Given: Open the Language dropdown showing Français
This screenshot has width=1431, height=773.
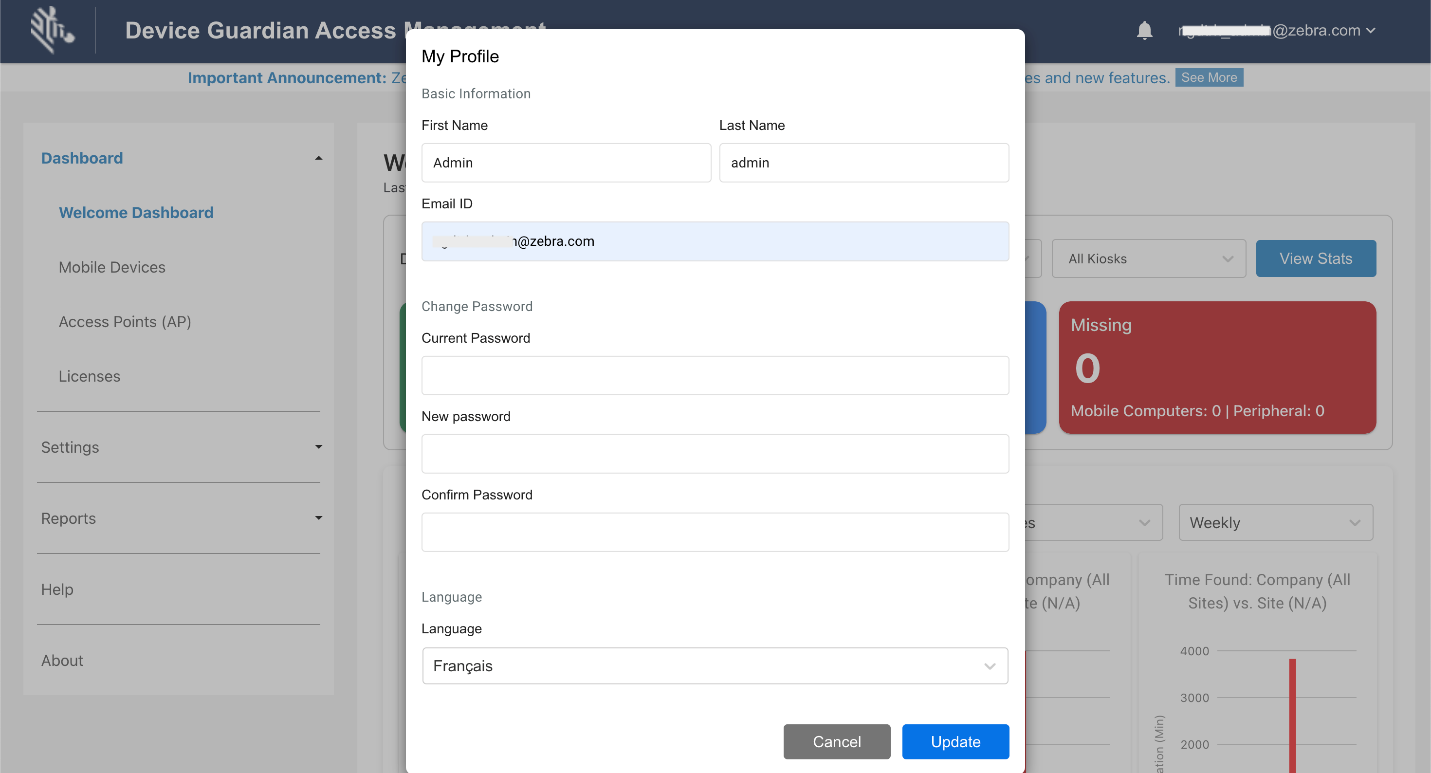Looking at the screenshot, I should coord(715,666).
